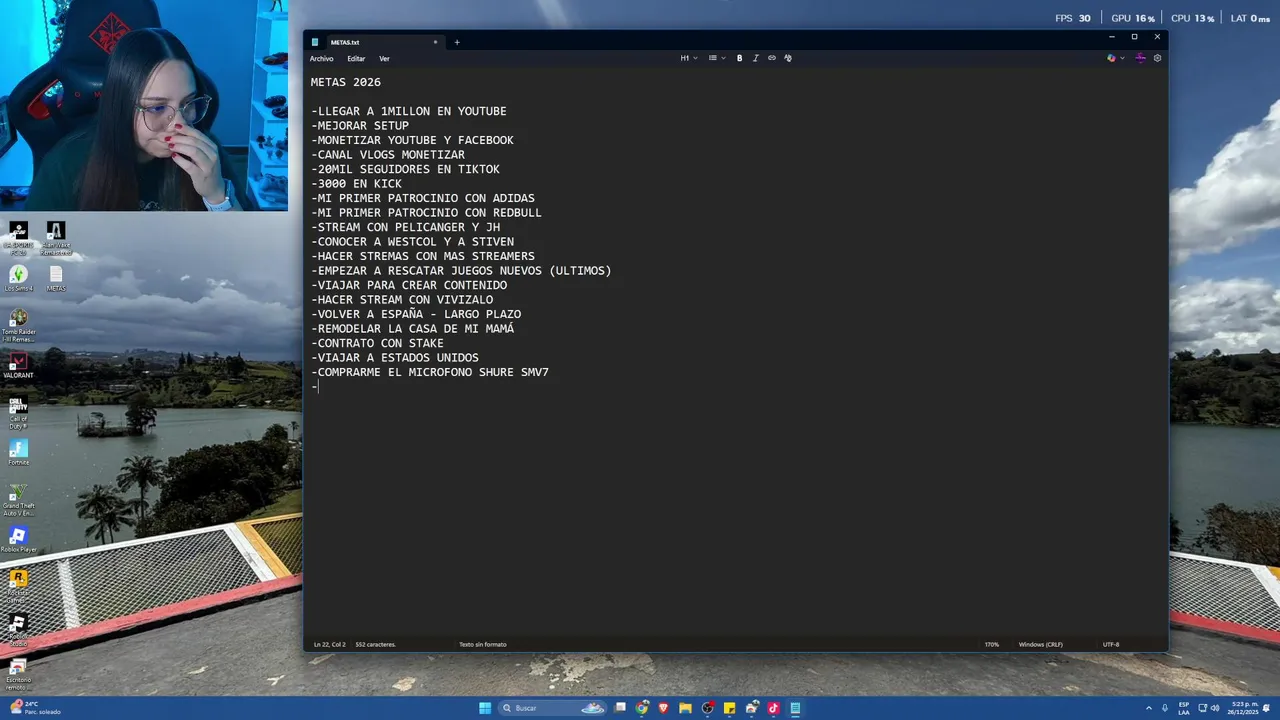
Task: Click the MEJORAR SETUP line
Action: pos(360,126)
